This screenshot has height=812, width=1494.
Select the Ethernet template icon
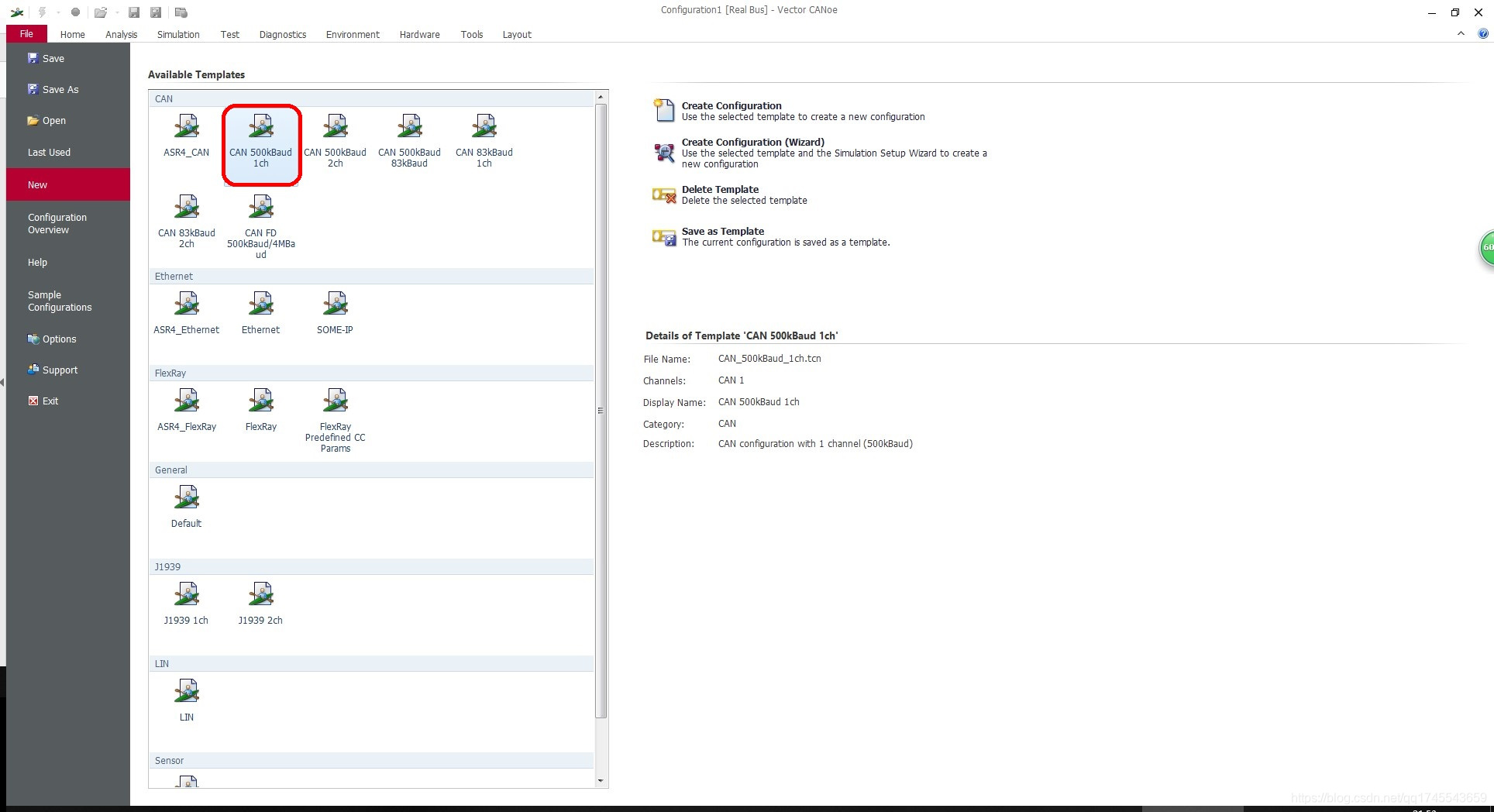point(261,304)
